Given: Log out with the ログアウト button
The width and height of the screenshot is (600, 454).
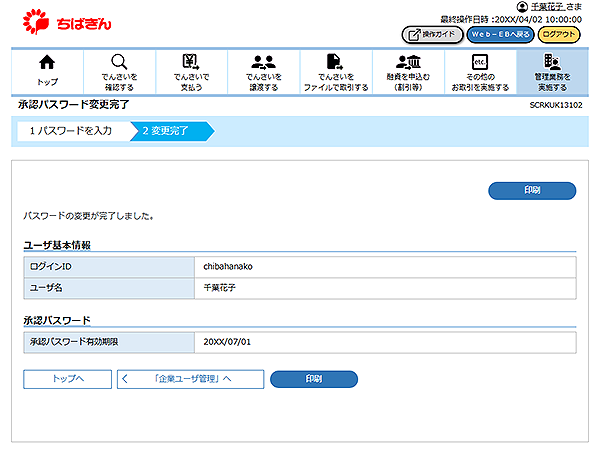Looking at the screenshot, I should [x=559, y=35].
